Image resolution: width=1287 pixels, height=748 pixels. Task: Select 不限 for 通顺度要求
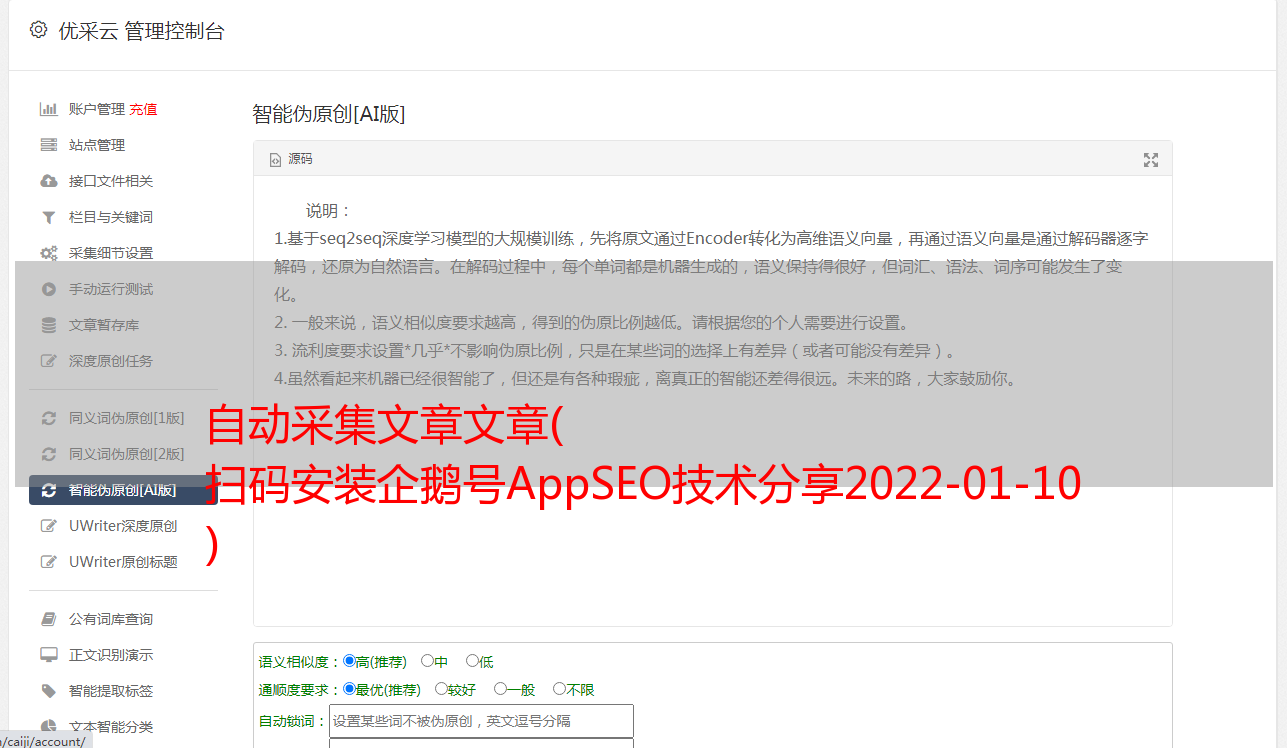point(559,689)
